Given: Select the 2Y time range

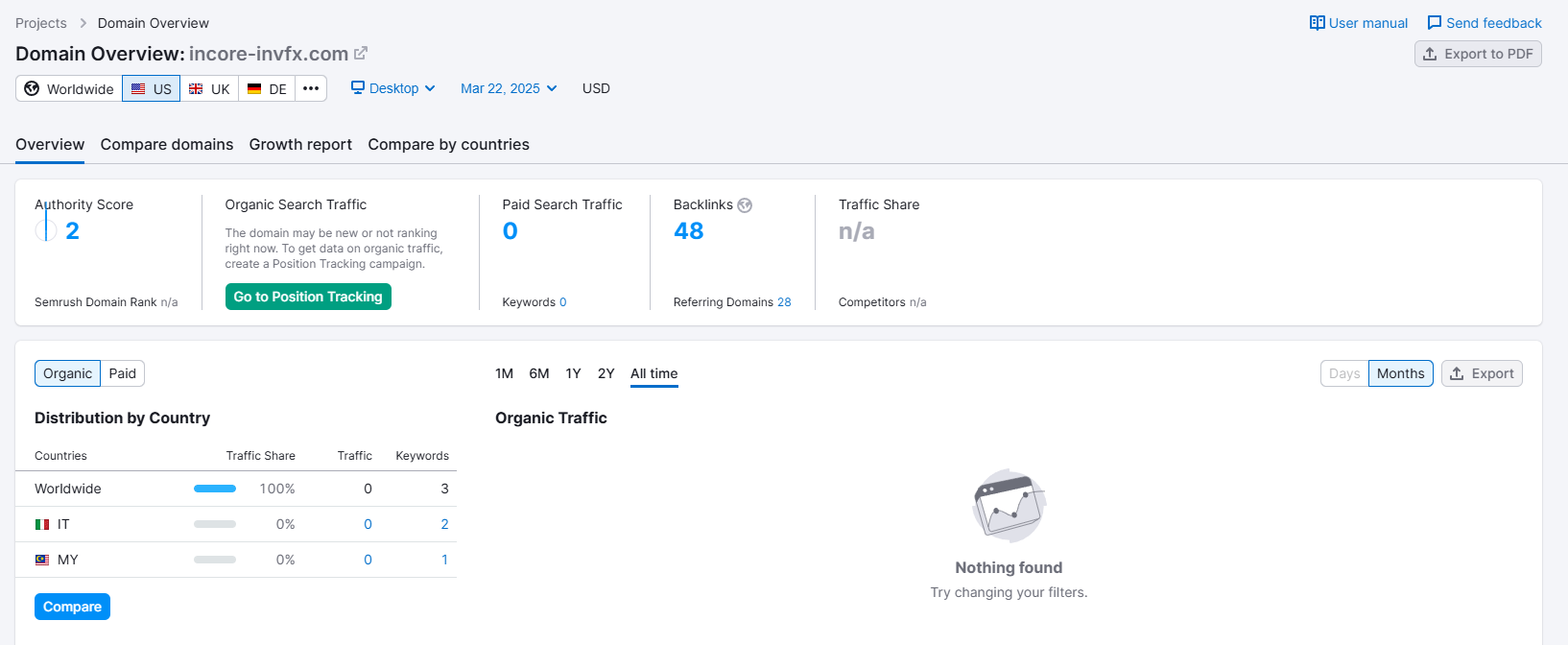Looking at the screenshot, I should (606, 373).
